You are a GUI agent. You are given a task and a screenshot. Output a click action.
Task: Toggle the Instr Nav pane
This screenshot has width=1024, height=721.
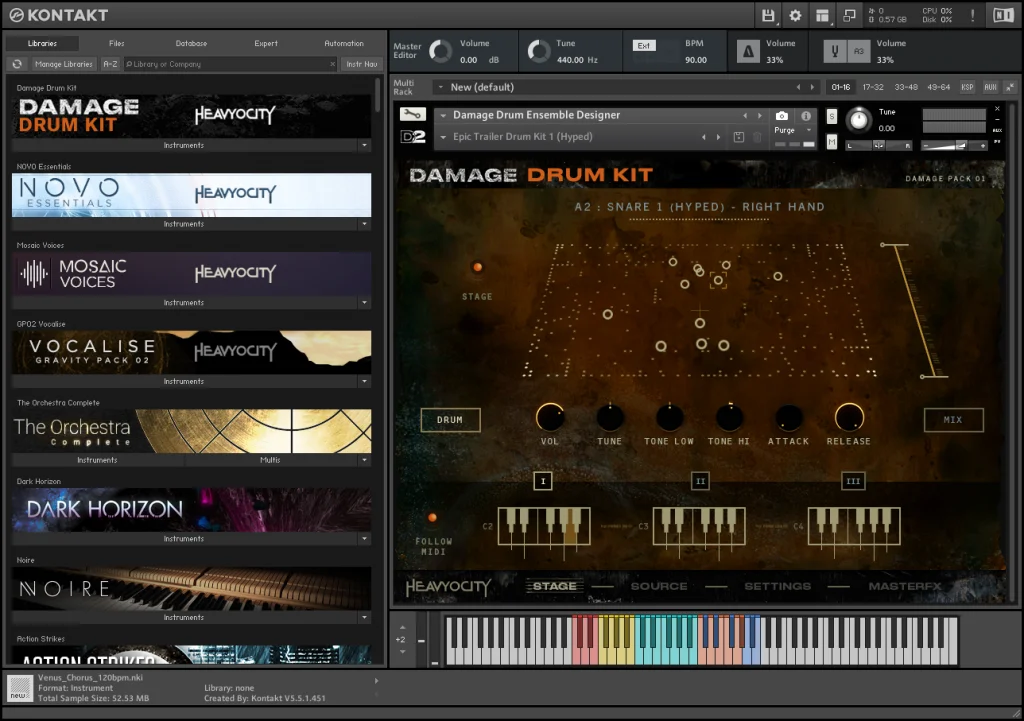[362, 64]
